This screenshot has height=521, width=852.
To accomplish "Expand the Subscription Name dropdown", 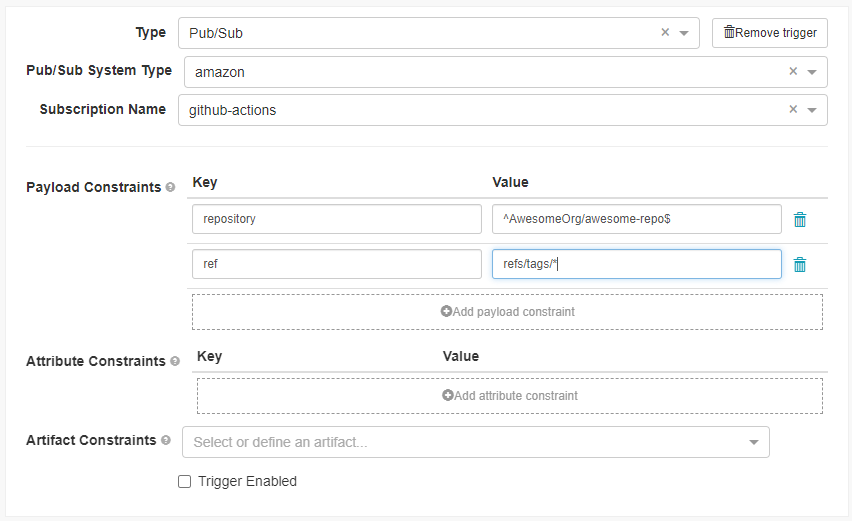I will 812,110.
